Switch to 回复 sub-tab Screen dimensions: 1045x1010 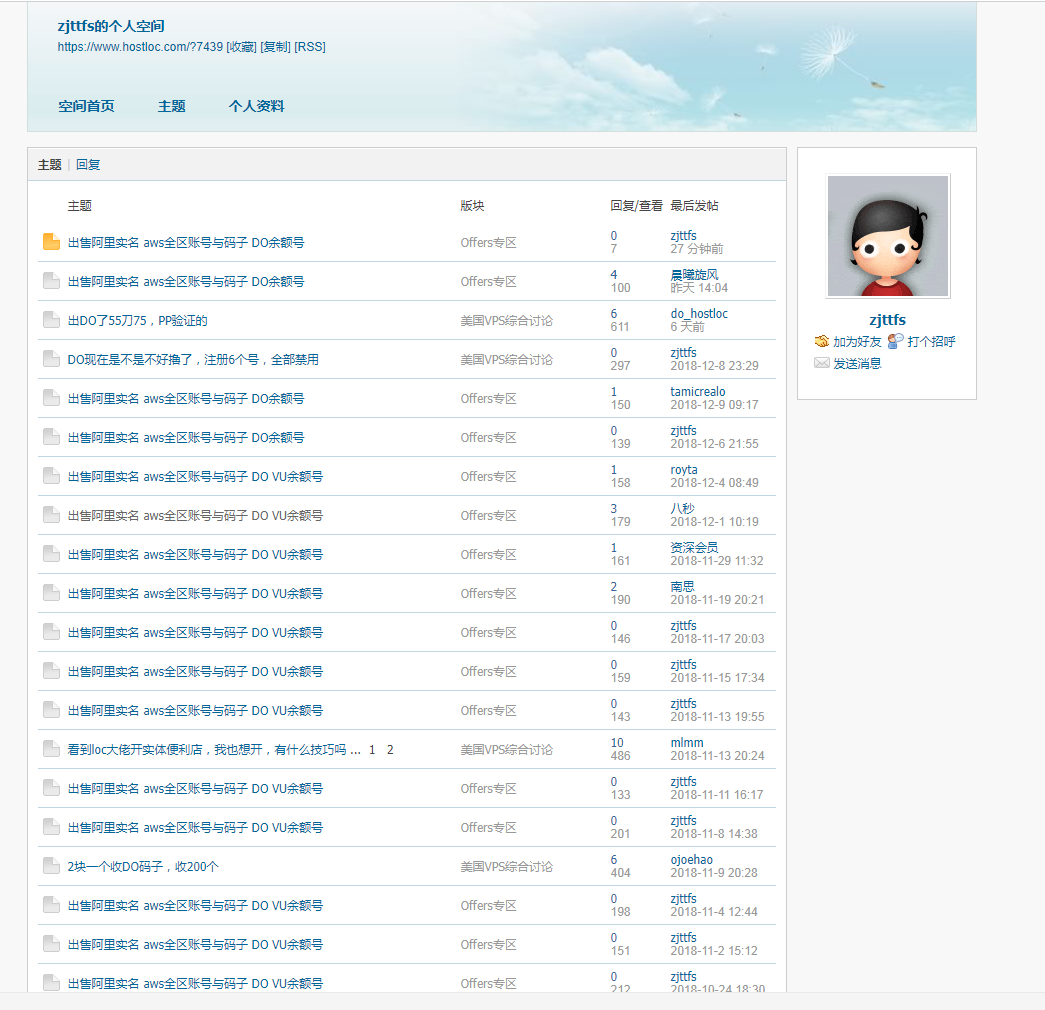pyautogui.click(x=88, y=165)
